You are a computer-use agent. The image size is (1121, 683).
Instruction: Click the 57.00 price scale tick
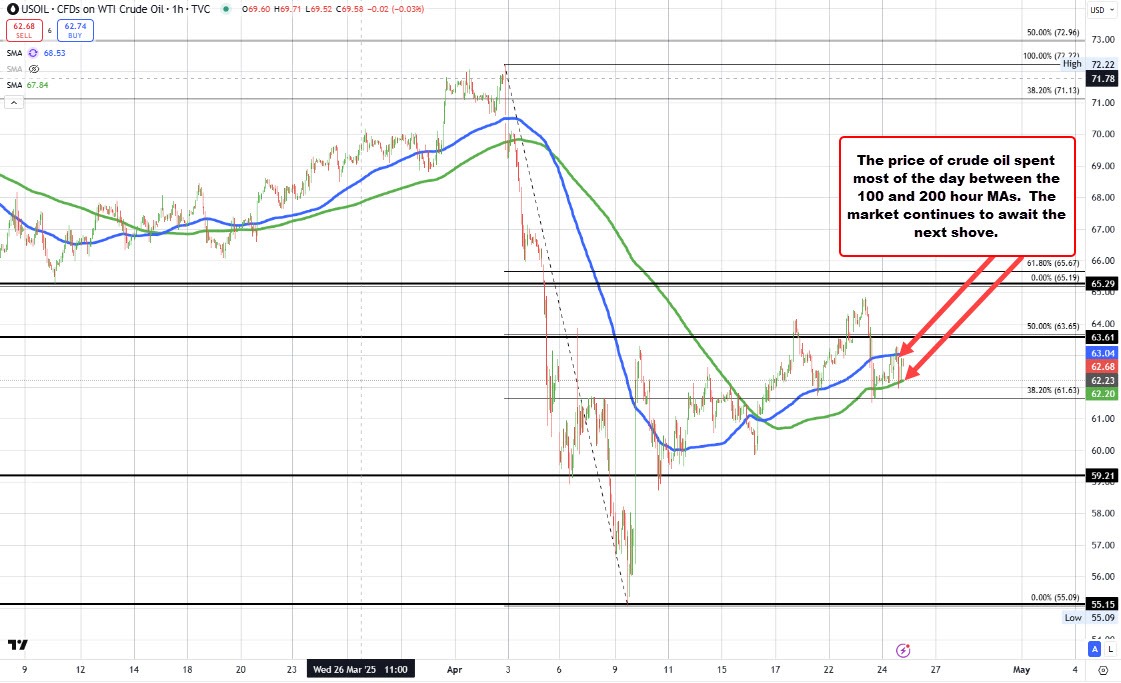tap(1105, 545)
